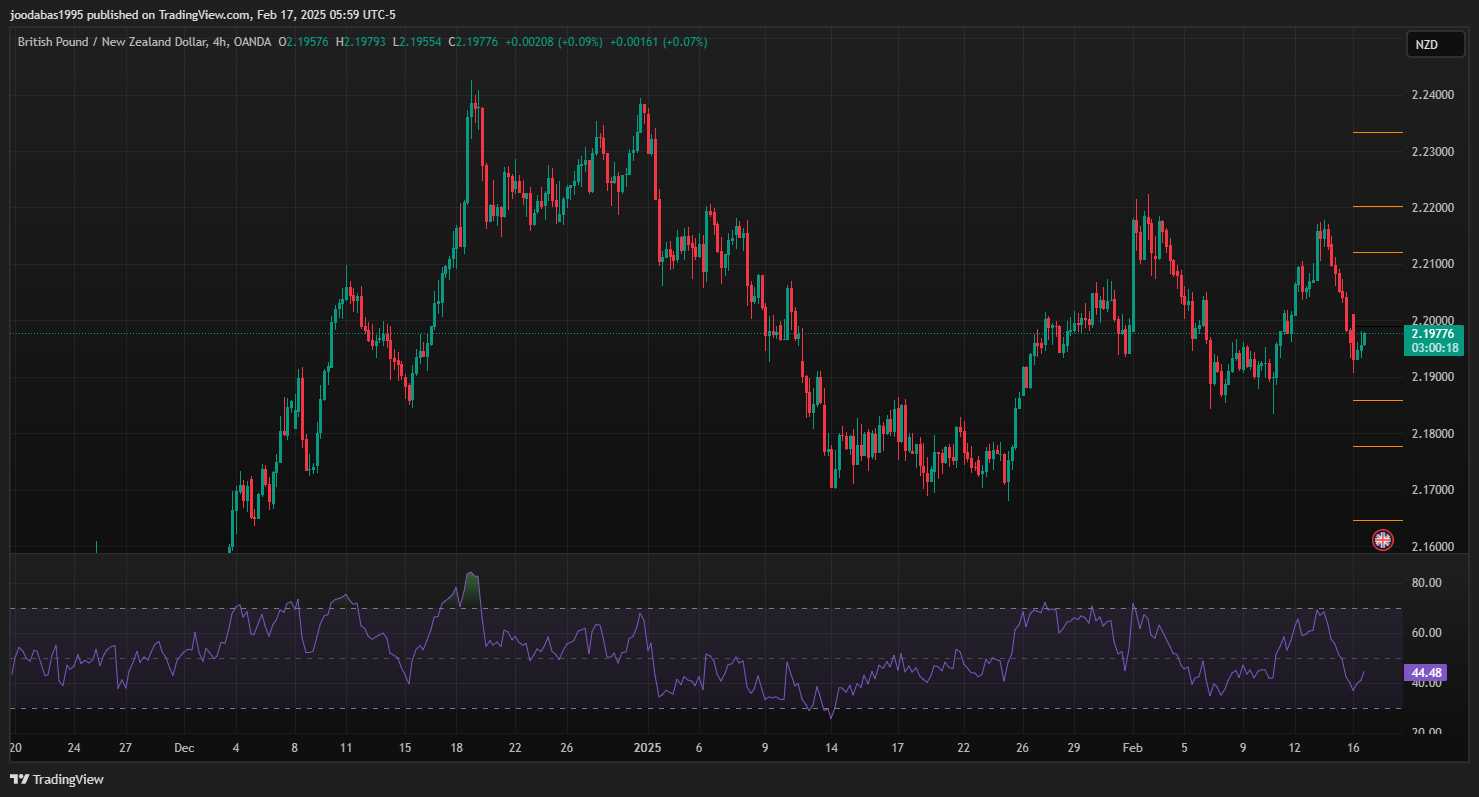Click the Feb label on the date axis
This screenshot has width=1479, height=797.
click(1132, 748)
